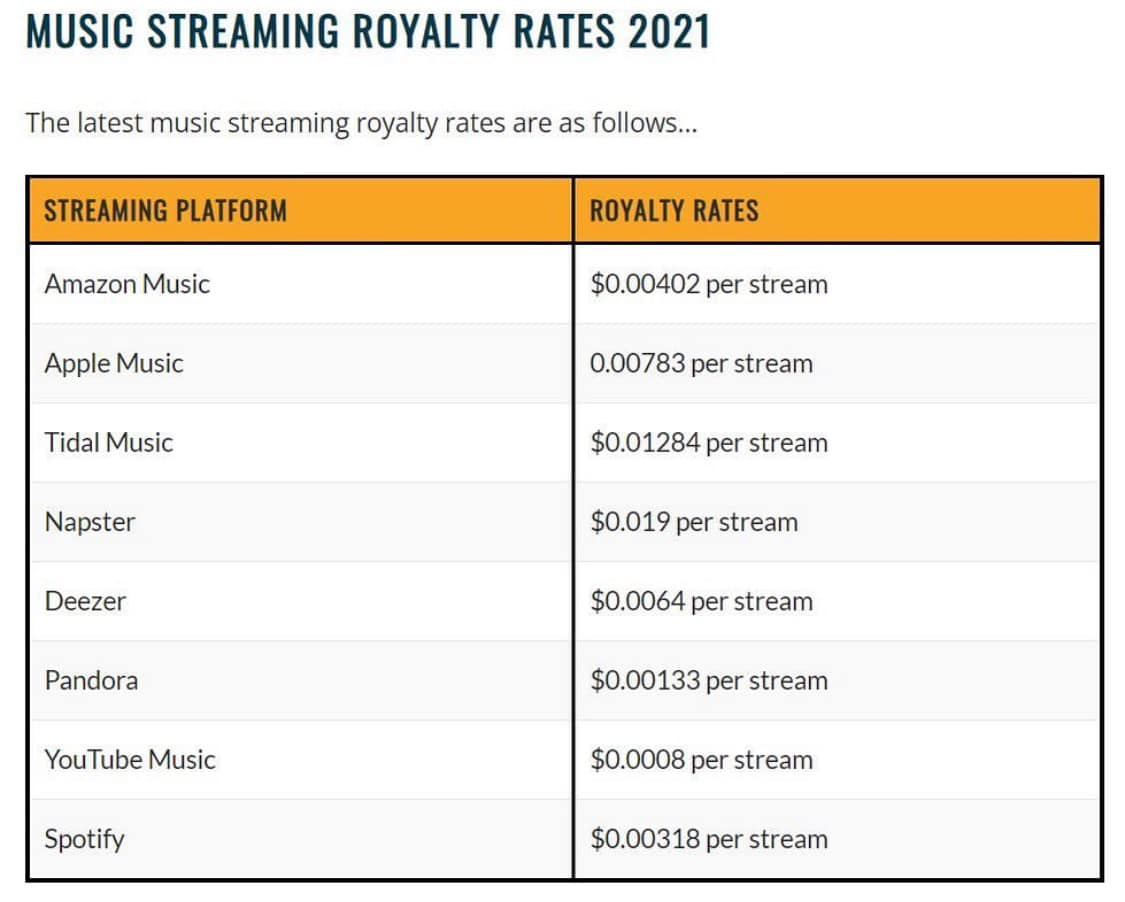Click the Napster platform cell
Viewport: 1125px width, 902px height.
[x=90, y=522]
